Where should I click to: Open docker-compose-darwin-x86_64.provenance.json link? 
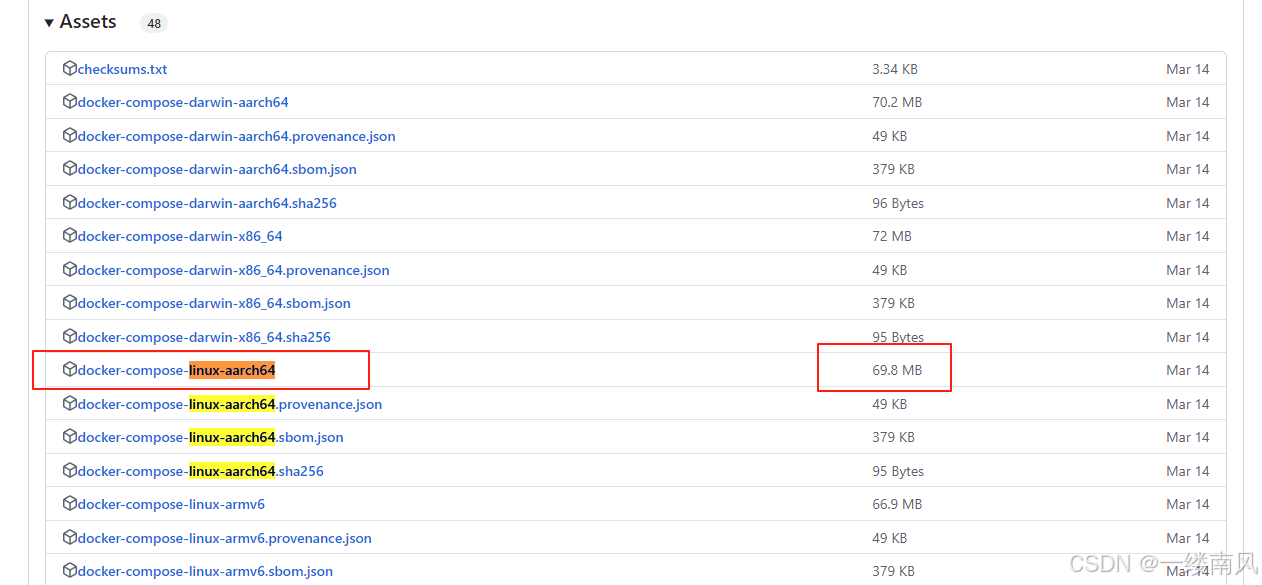coord(234,270)
